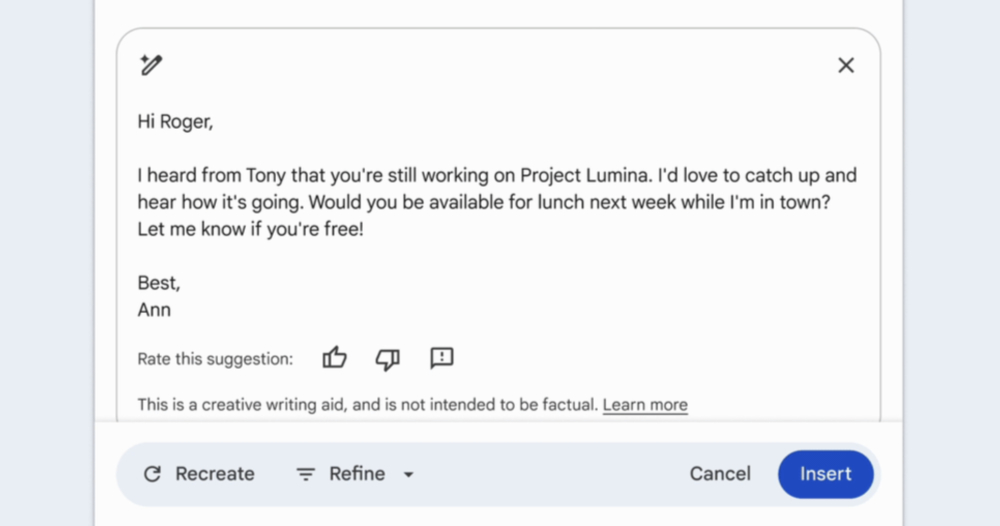Click the circular arrow Recreate icon
Image resolution: width=1000 pixels, height=526 pixels.
tap(152, 474)
